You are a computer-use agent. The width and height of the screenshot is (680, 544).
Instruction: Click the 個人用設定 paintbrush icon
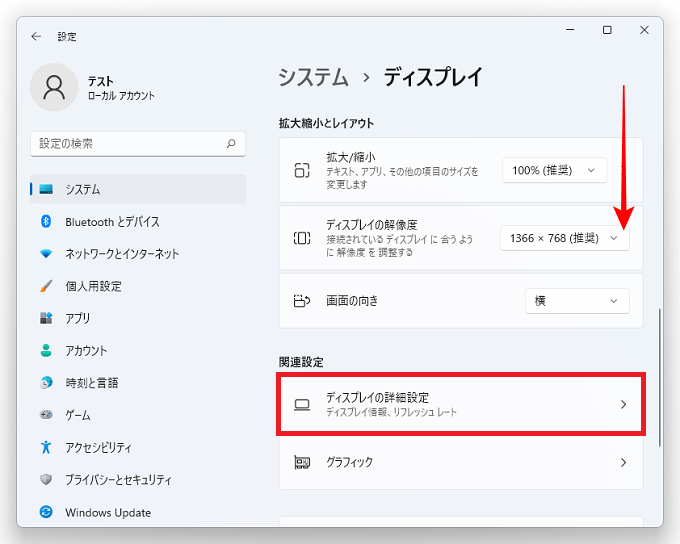click(x=46, y=286)
